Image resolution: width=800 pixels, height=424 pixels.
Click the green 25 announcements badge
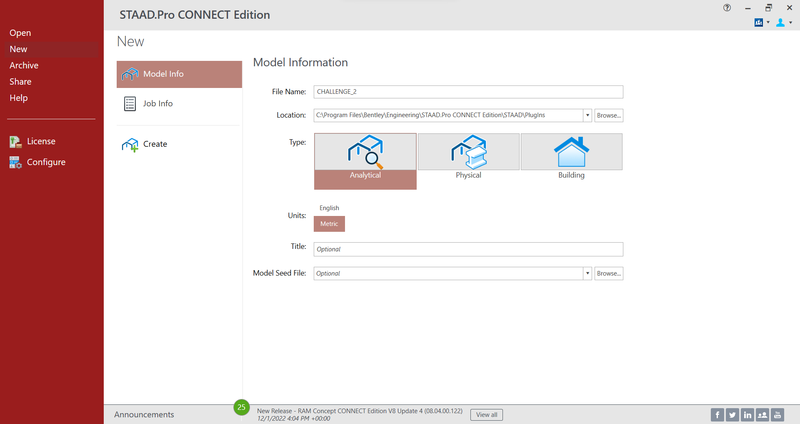(x=241, y=407)
